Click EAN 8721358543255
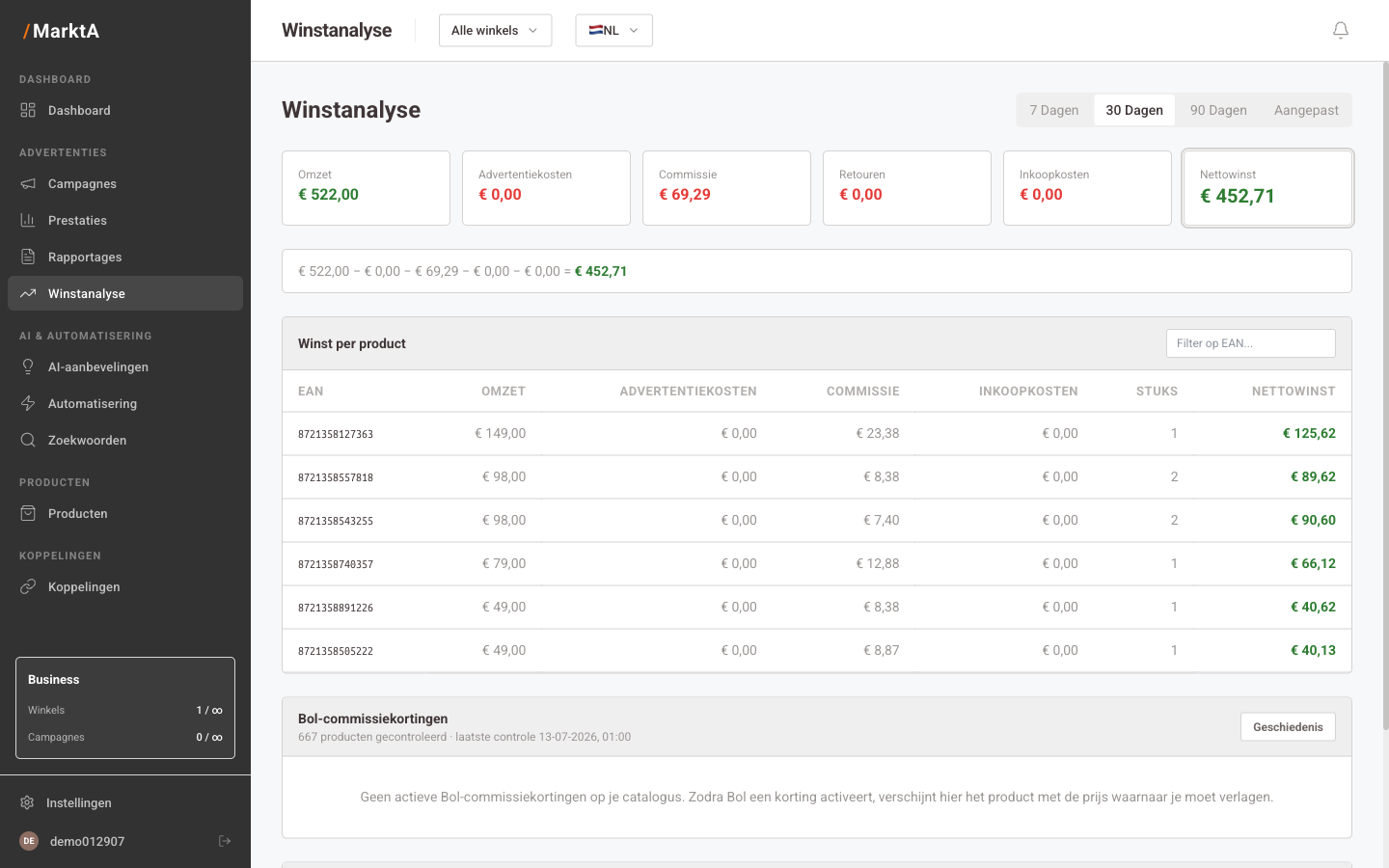The image size is (1389, 868). pos(336,521)
